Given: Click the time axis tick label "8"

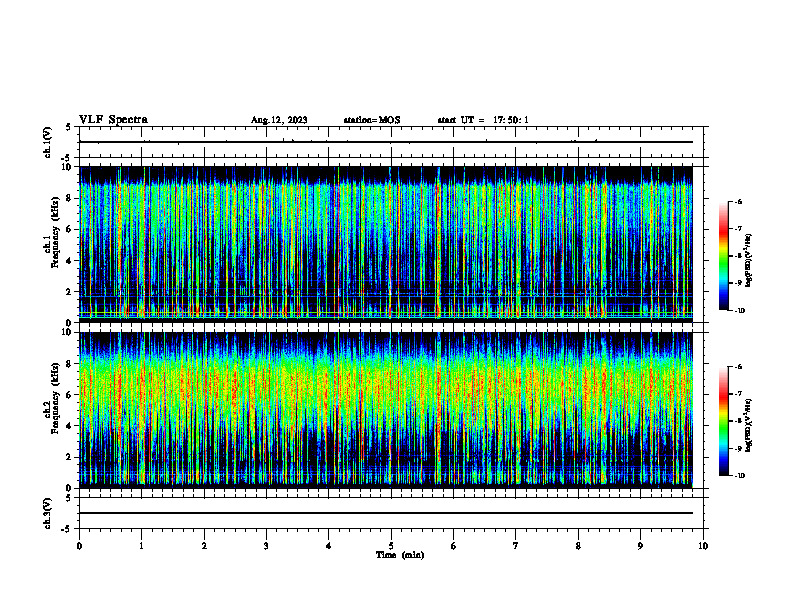Looking at the screenshot, I should [x=578, y=546].
